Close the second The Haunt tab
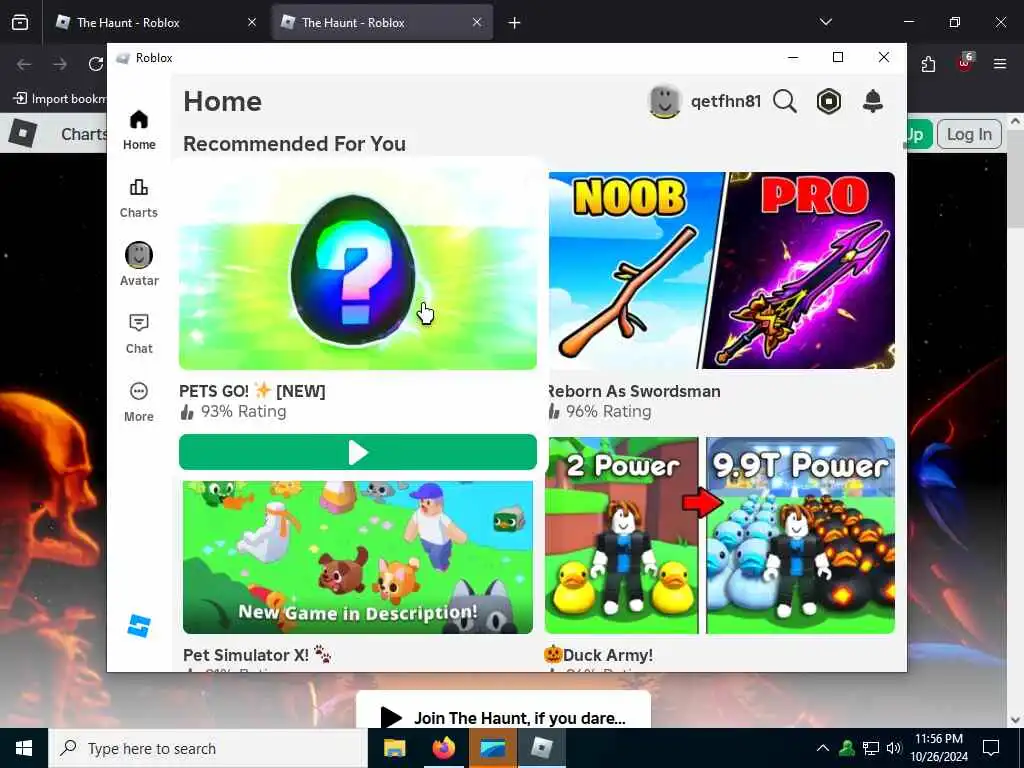 [477, 22]
